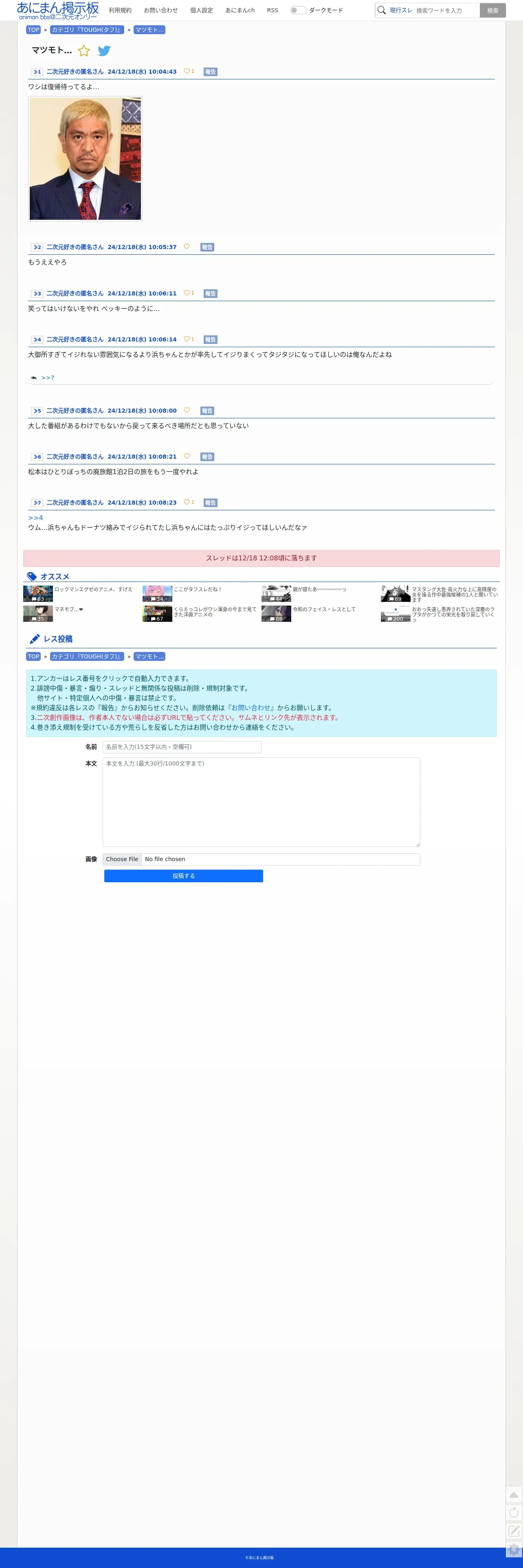
Task: Open recommended thread ロックマンエグゼのアニメ、すげえ
Action: (x=93, y=589)
